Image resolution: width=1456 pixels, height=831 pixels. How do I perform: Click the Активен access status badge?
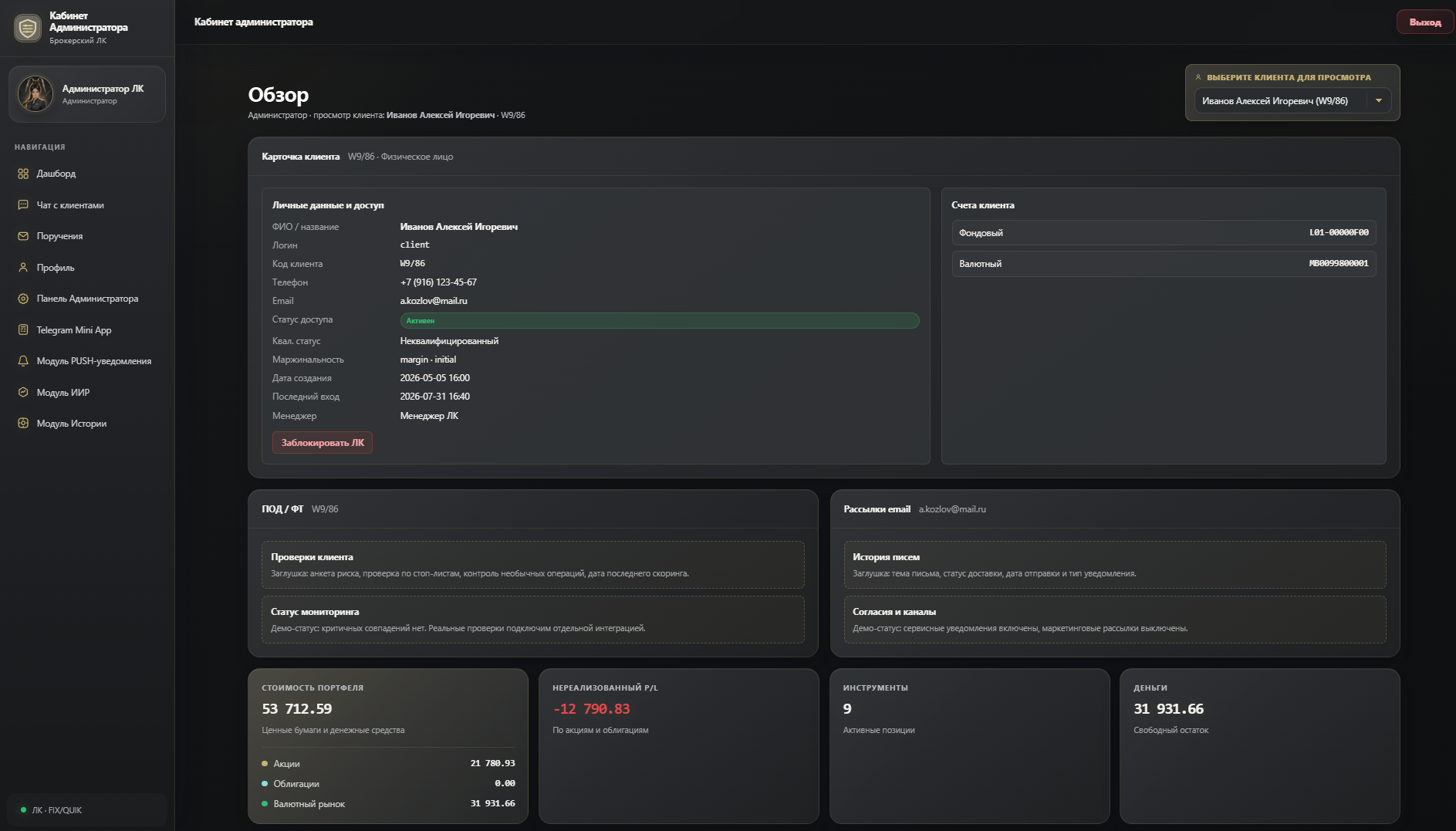click(659, 321)
